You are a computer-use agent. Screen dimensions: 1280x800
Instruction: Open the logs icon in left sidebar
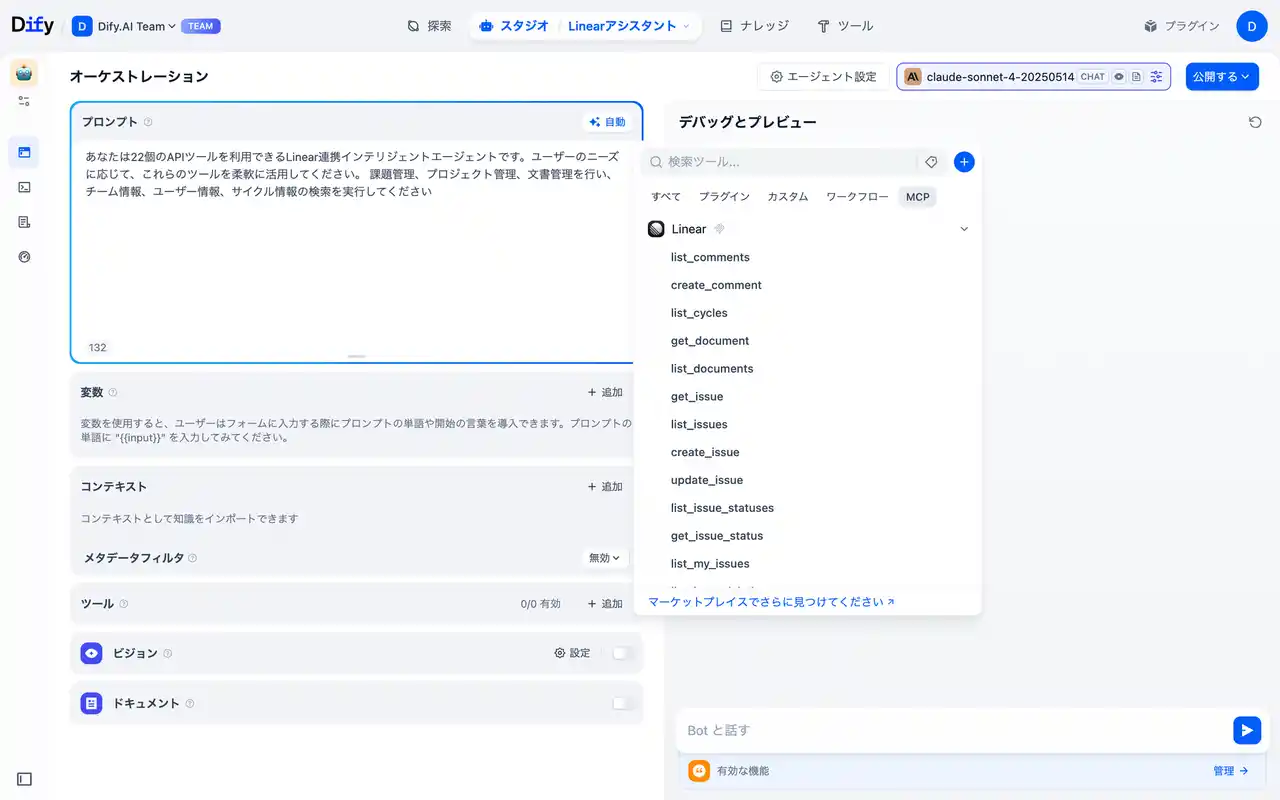tap(25, 222)
